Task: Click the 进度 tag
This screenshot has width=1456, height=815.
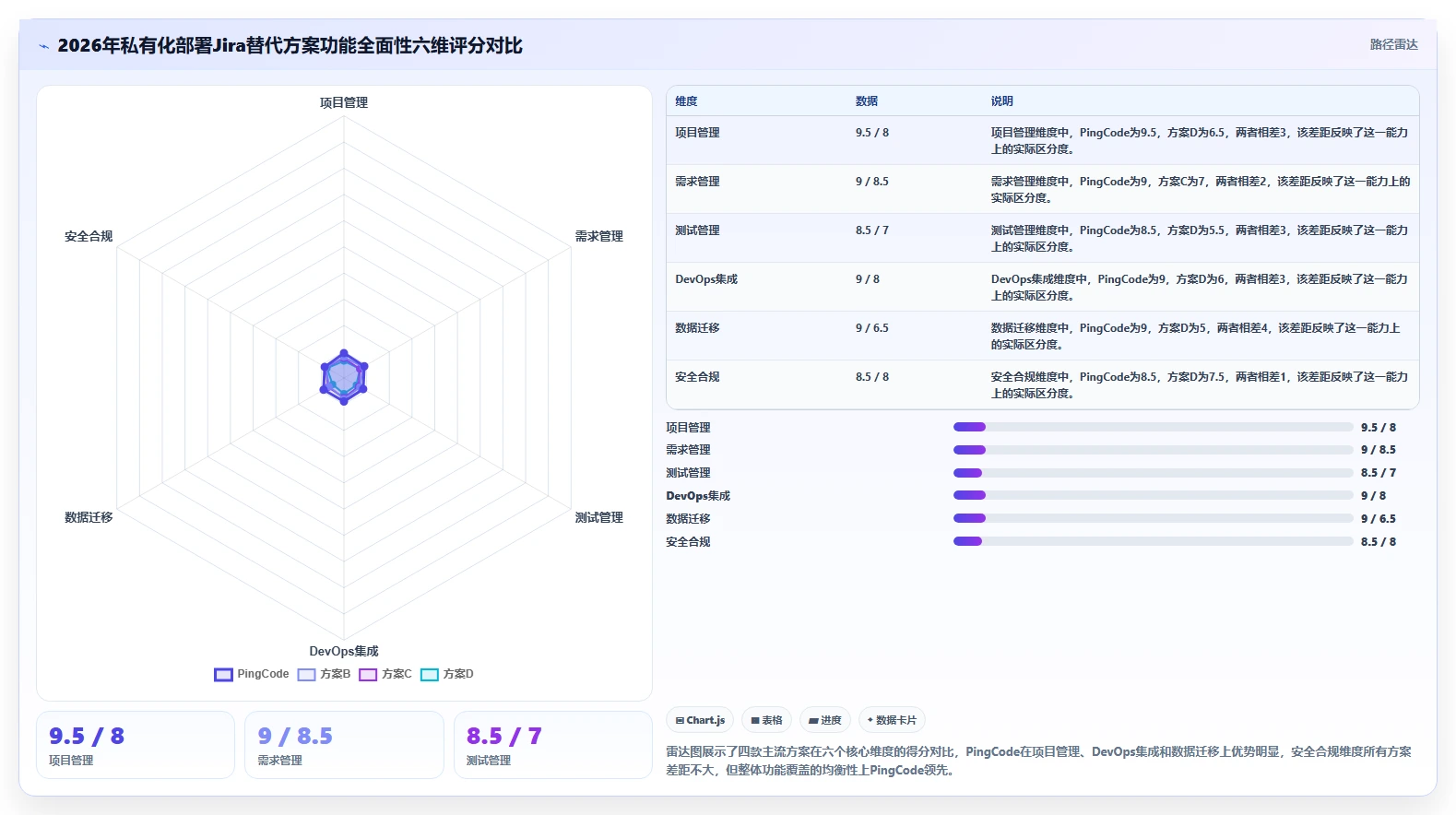Action: pyautogui.click(x=825, y=720)
